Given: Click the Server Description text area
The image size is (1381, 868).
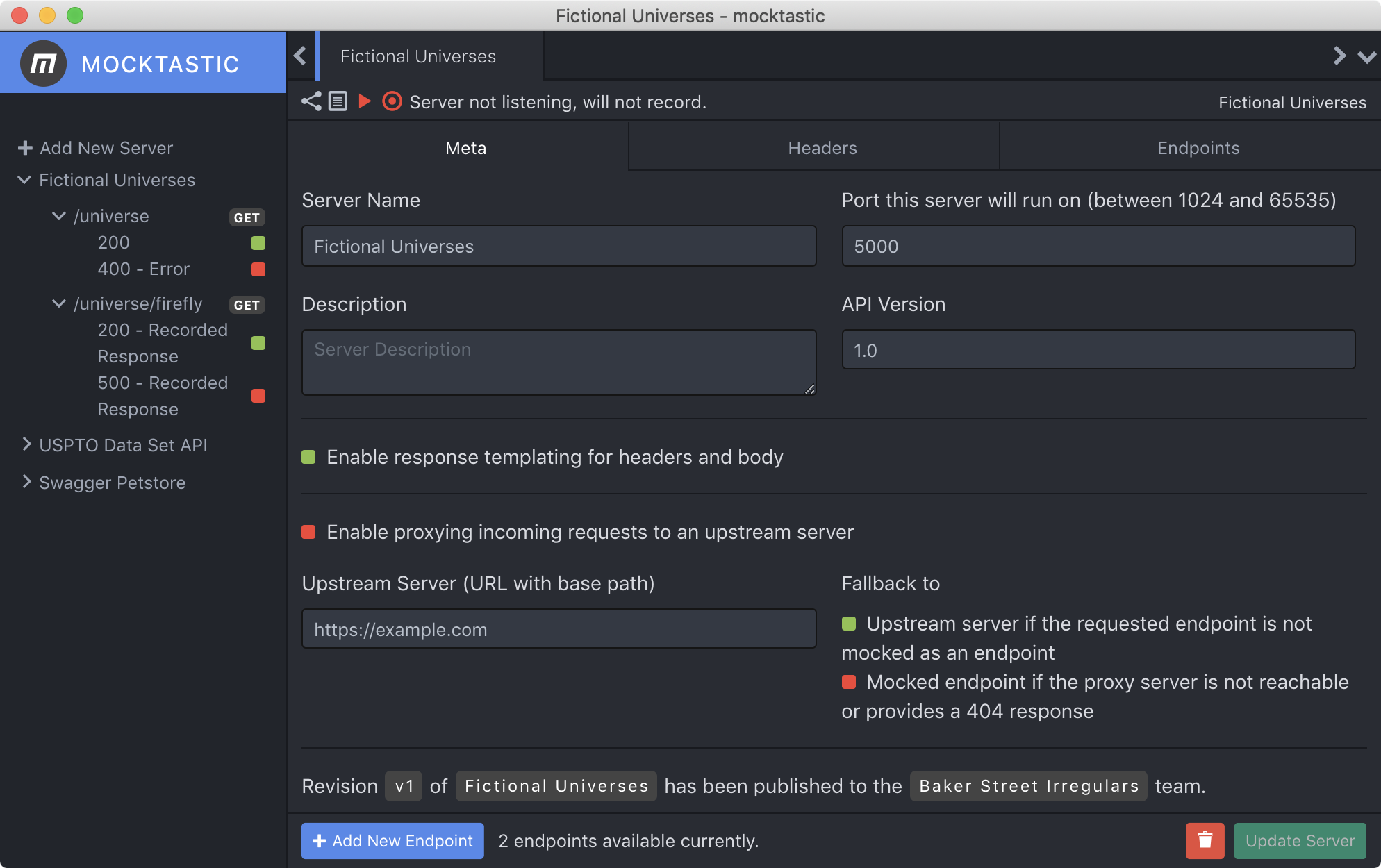Looking at the screenshot, I should (x=559, y=362).
